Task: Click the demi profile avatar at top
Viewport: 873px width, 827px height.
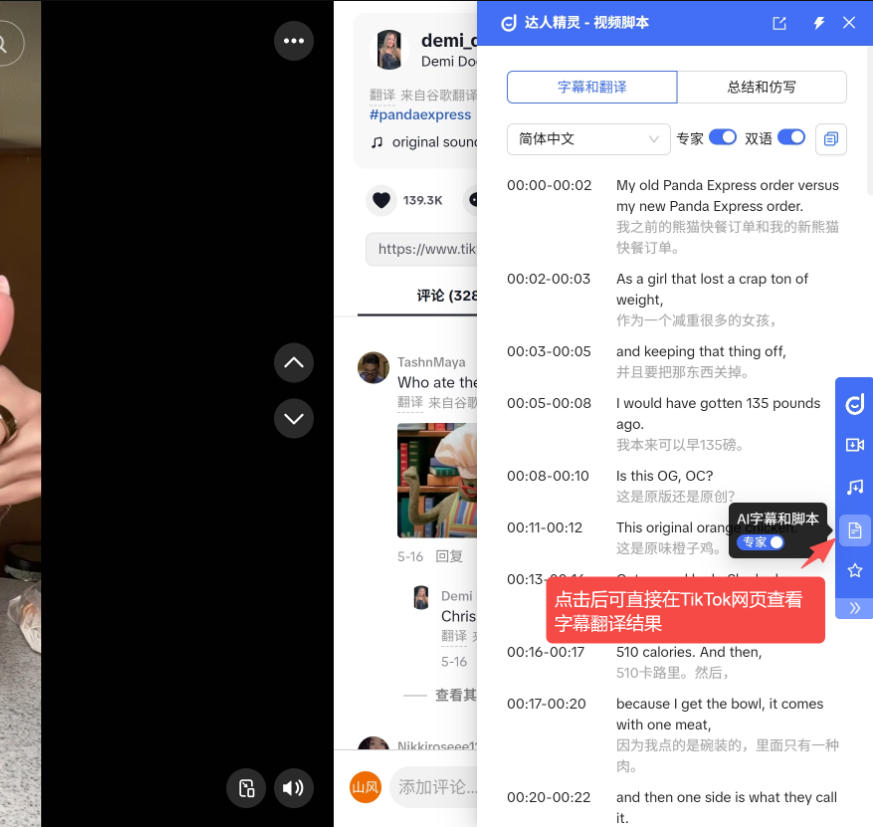Action: click(389, 50)
